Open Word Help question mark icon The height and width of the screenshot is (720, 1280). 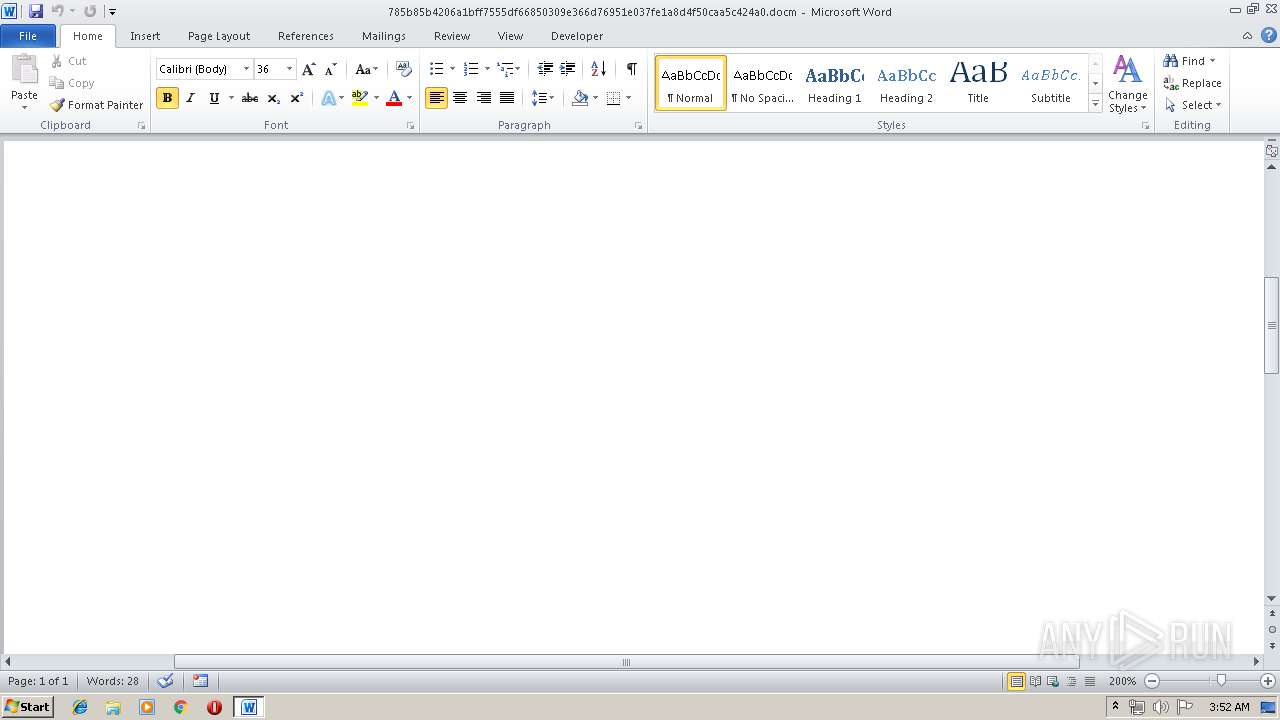point(1269,36)
